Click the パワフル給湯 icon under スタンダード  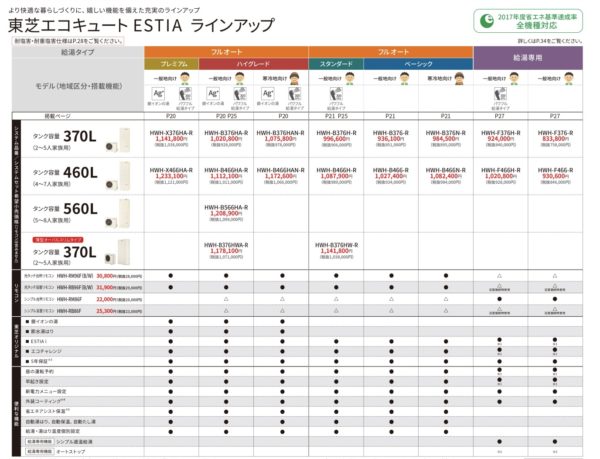pos(336,94)
